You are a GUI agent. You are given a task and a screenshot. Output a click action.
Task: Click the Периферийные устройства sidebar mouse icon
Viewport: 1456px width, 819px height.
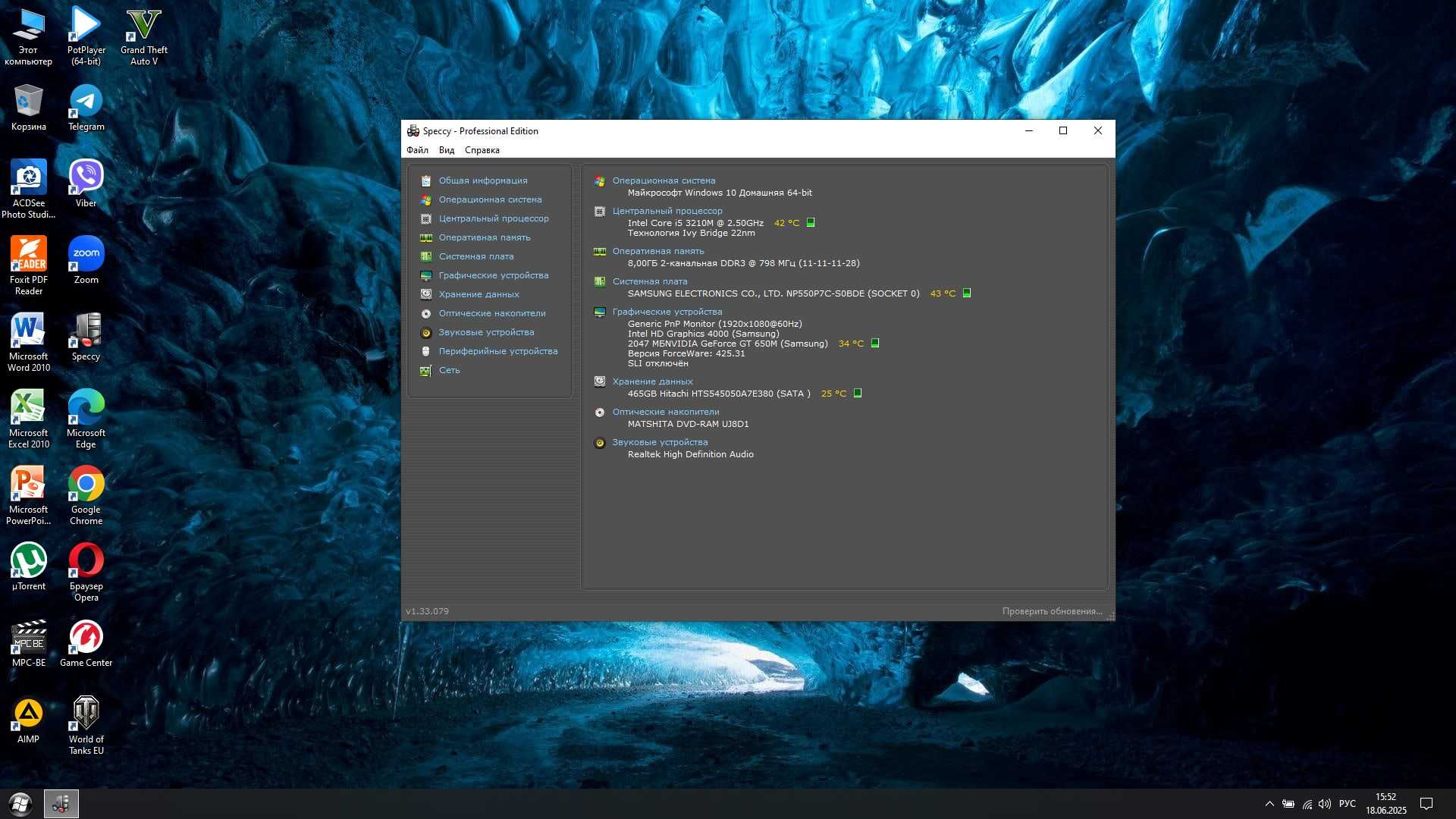[426, 351]
